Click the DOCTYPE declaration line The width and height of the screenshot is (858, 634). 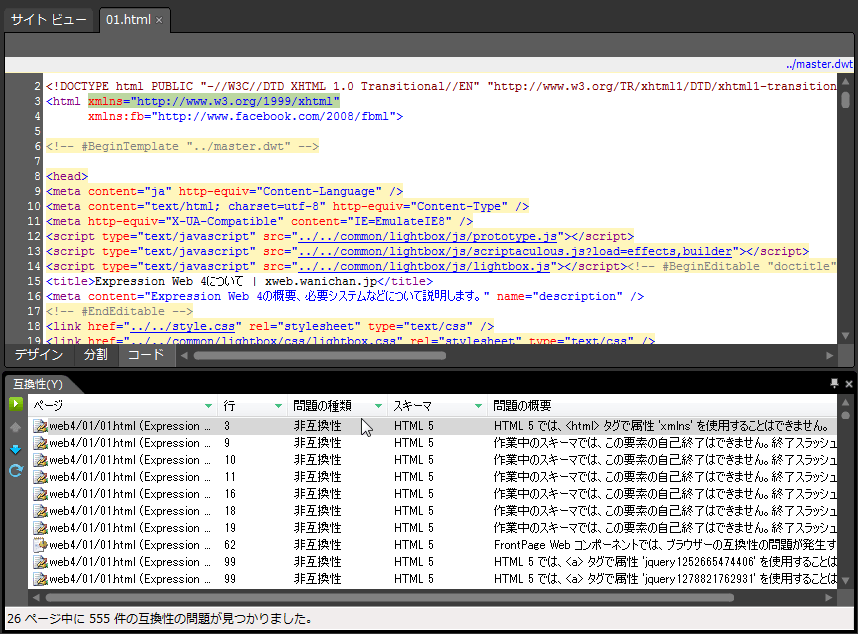coord(441,86)
